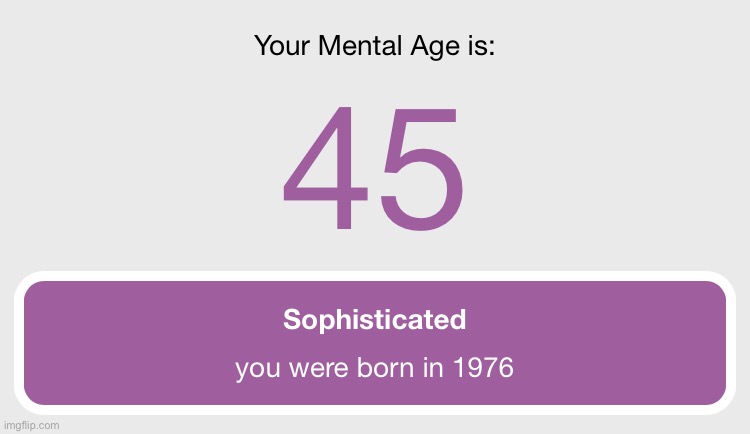Viewport: 750px width, 434px height.
Task: Click the digit 6 in the birth year
Action: (x=506, y=369)
